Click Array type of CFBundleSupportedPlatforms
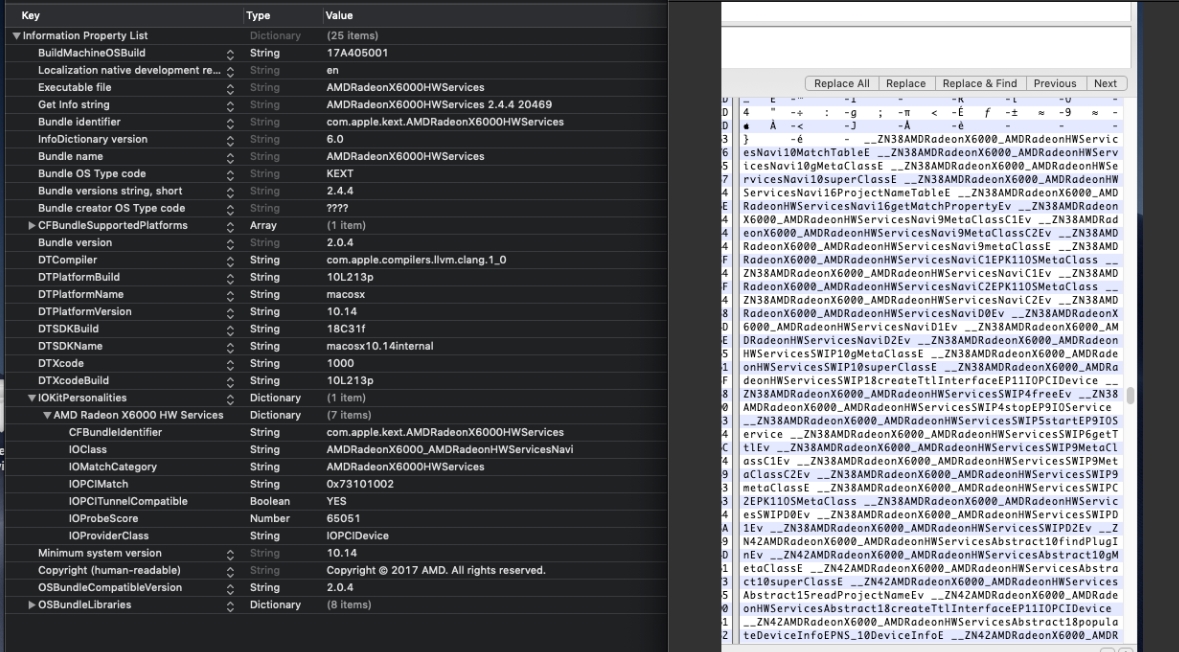Image resolution: width=1179 pixels, height=652 pixels. click(263, 226)
